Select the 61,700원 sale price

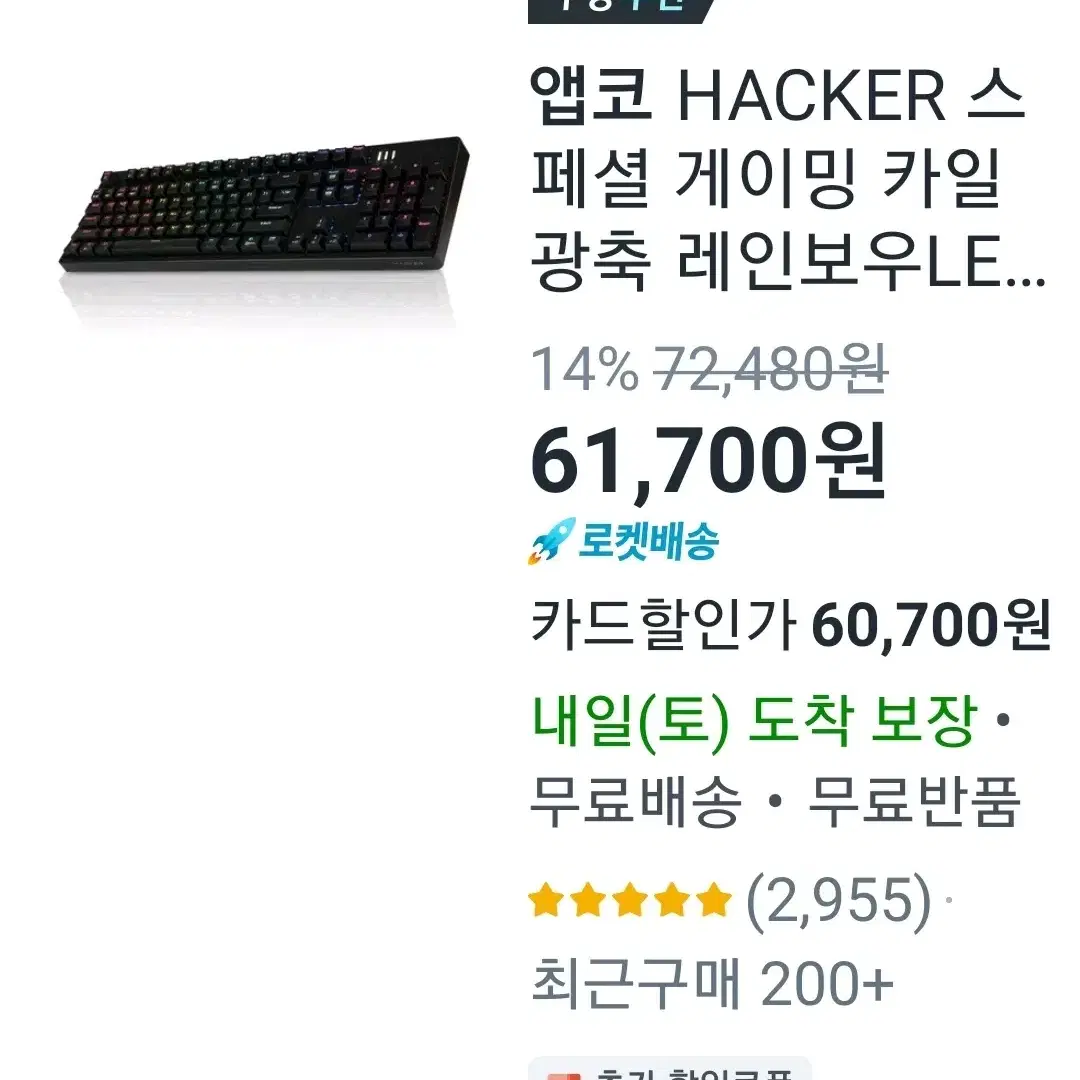pos(708,461)
